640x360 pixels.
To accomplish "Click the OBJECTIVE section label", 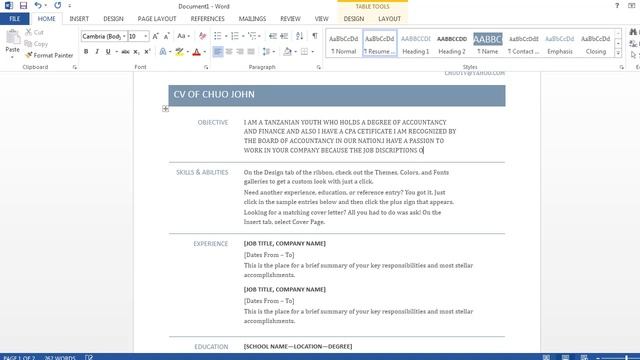I will (213, 122).
